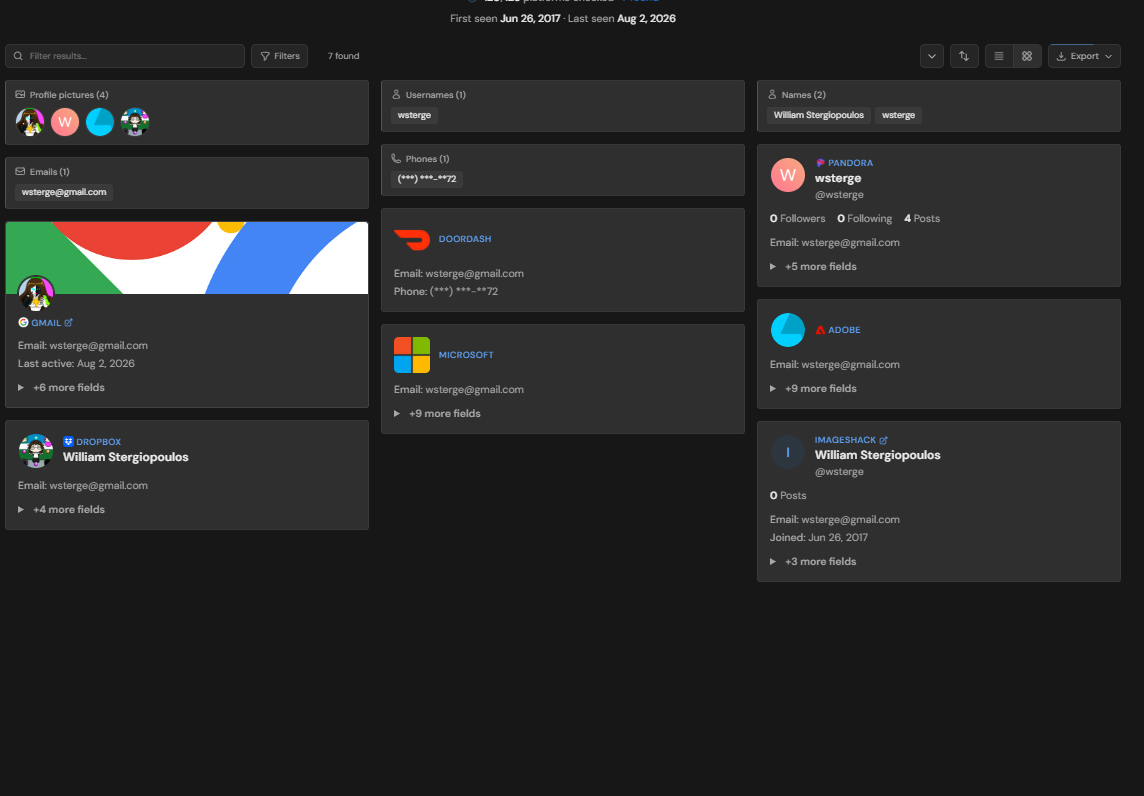Click Pandora 4 Posts stat
Viewport: 1144px width, 796px height.
pyautogui.click(x=921, y=218)
